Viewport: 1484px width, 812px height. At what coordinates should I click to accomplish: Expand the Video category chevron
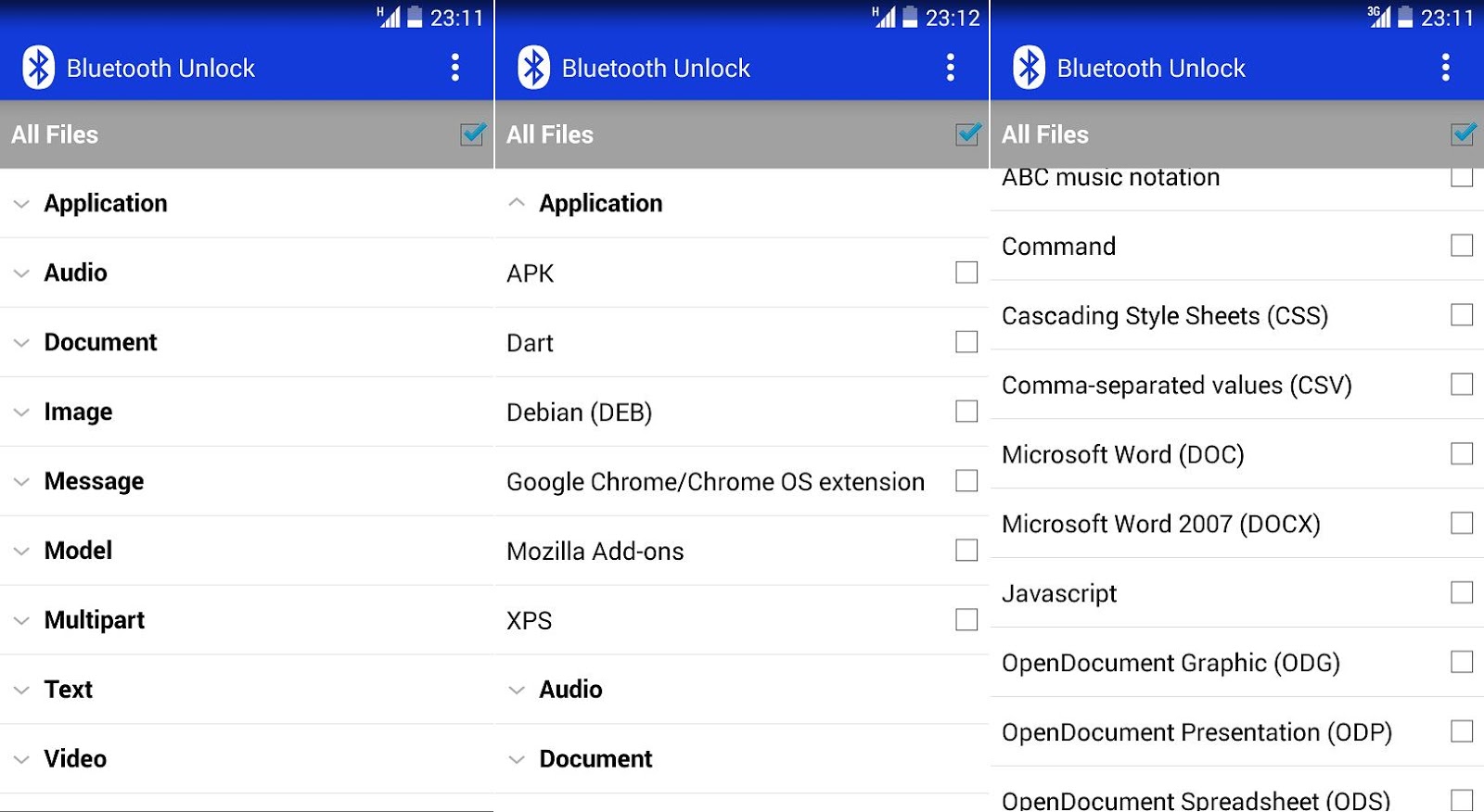21,760
